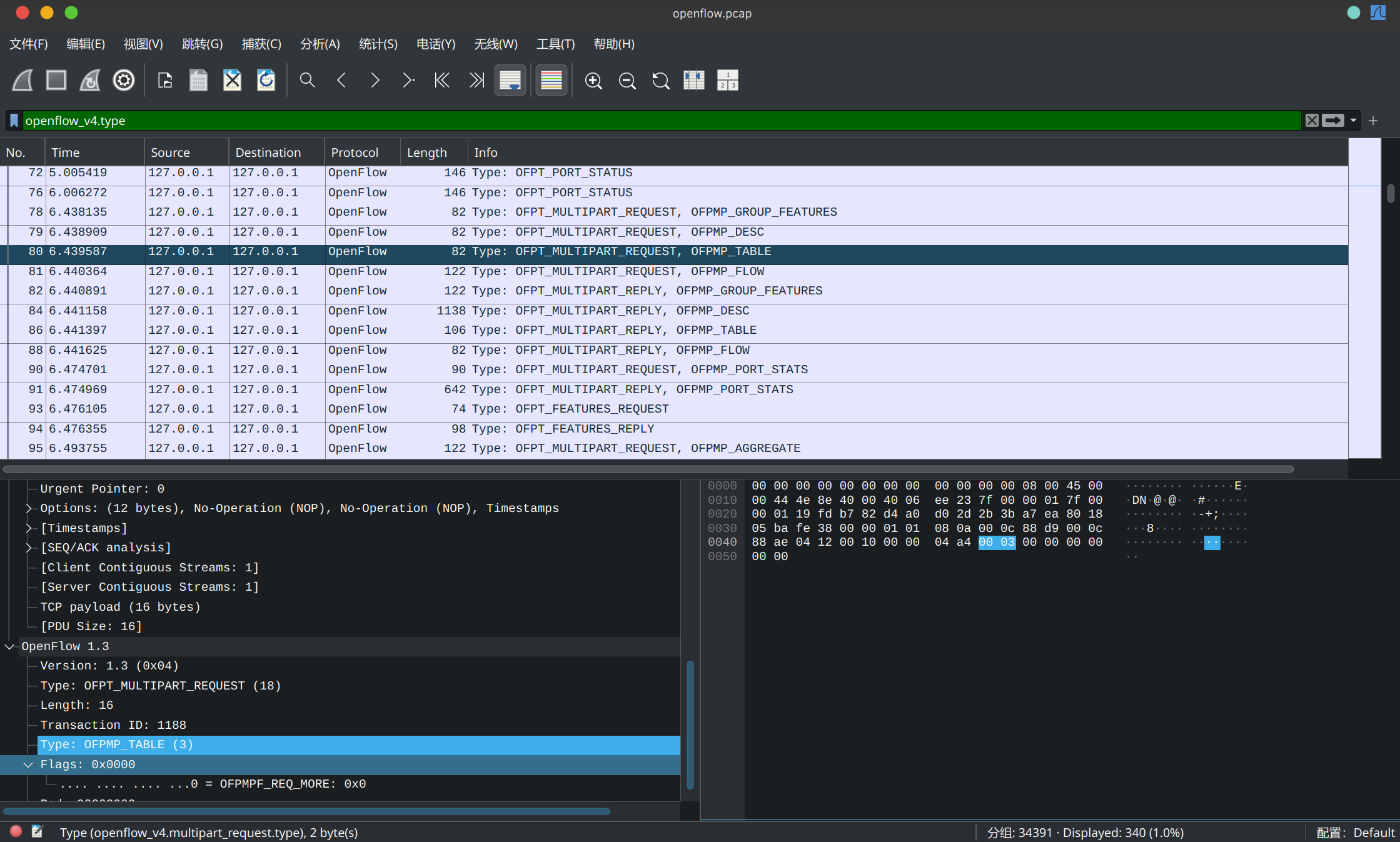The width and height of the screenshot is (1400, 842).
Task: Click resize columns toolbar icon
Action: (x=693, y=80)
